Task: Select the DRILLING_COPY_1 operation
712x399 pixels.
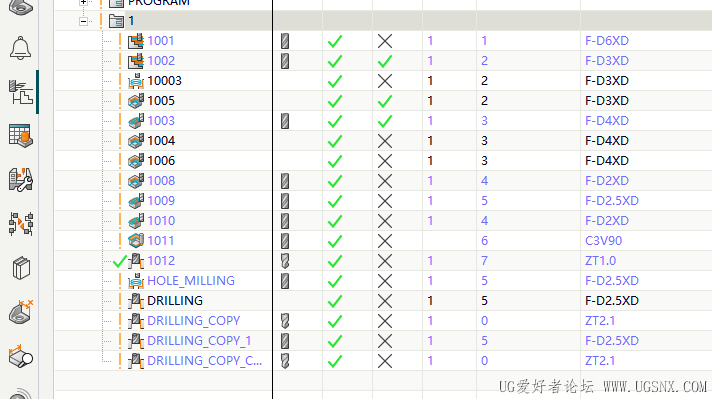Action: [199, 340]
